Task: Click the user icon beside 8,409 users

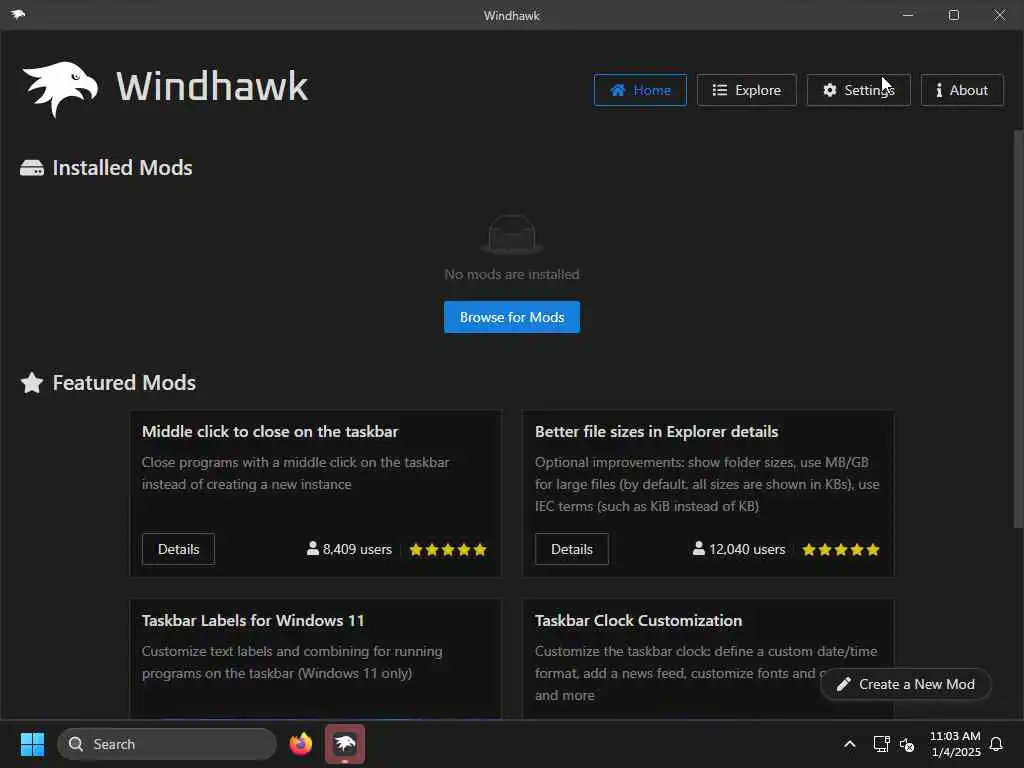Action: [x=313, y=549]
